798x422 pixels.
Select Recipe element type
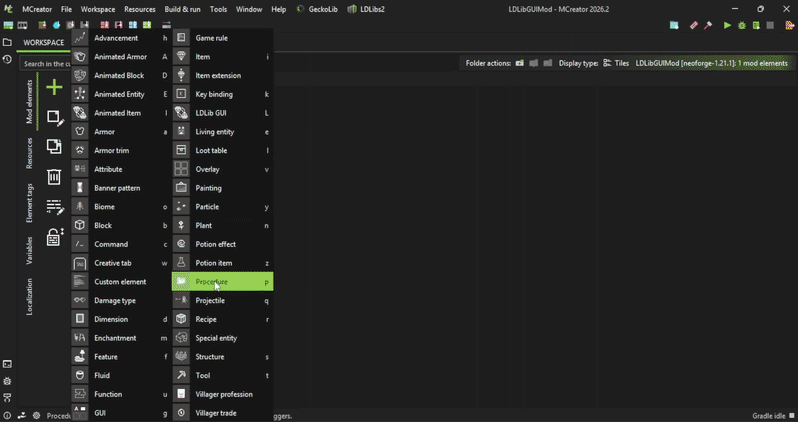tap(222, 319)
